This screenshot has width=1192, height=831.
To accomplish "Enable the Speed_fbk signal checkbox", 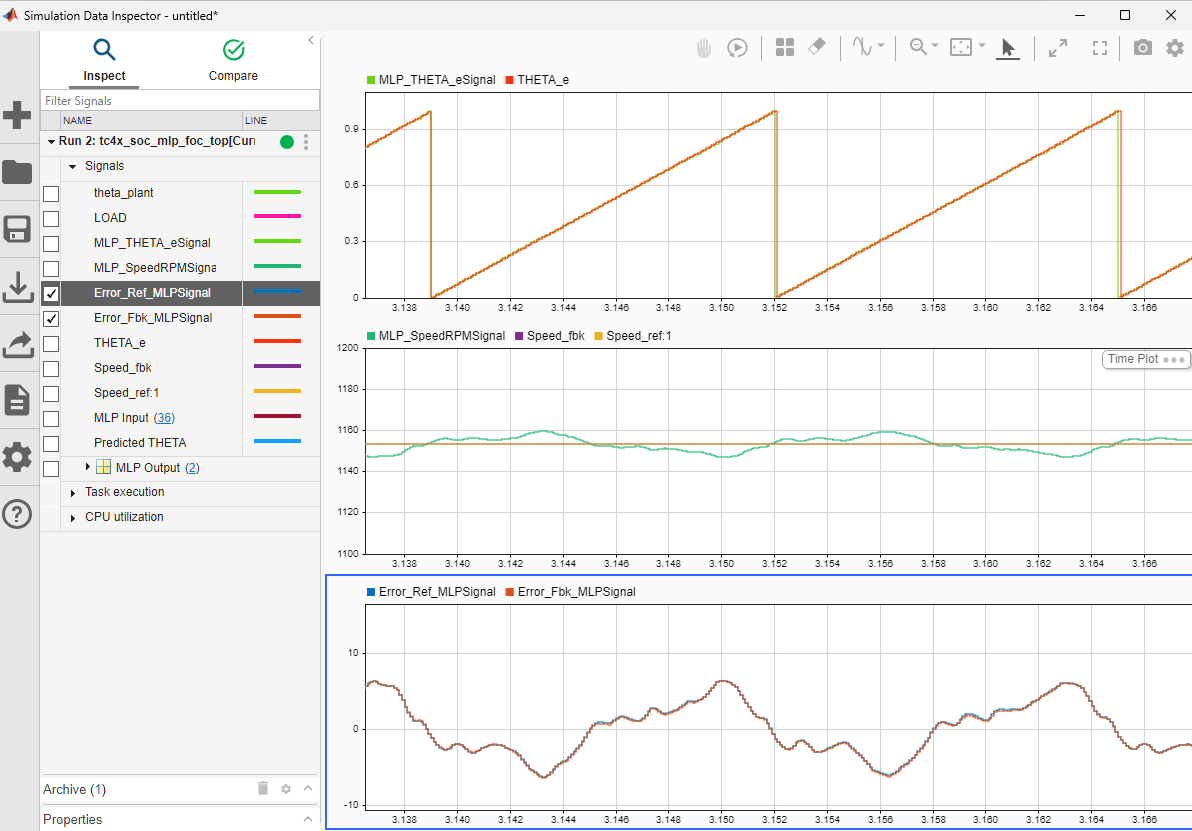I will 51,368.
